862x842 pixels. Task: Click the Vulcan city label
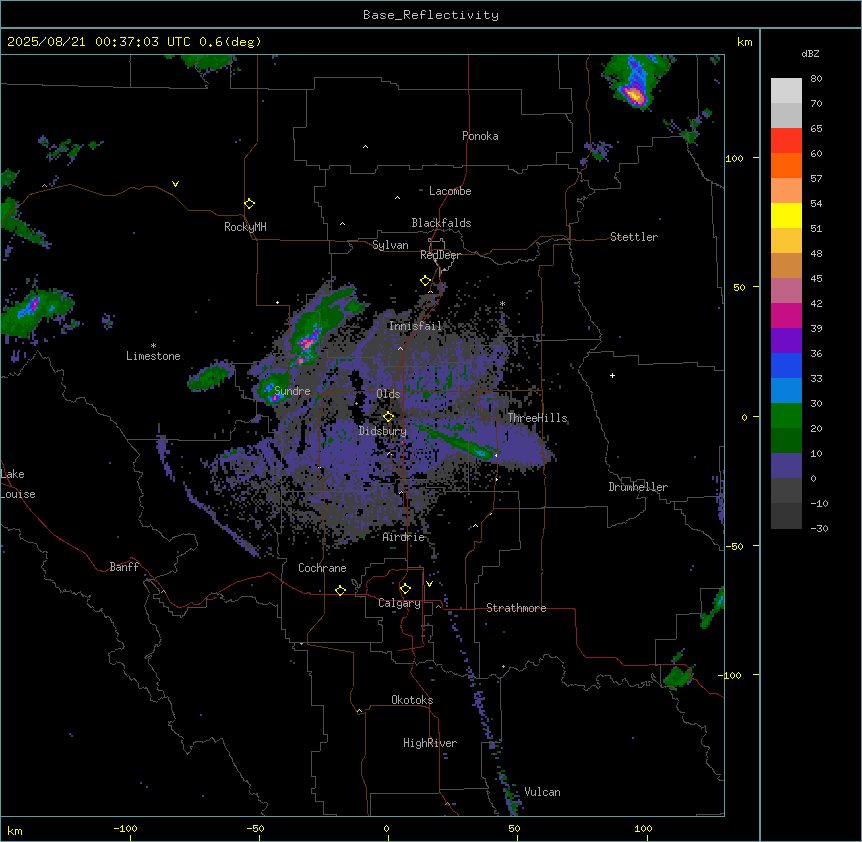(543, 792)
